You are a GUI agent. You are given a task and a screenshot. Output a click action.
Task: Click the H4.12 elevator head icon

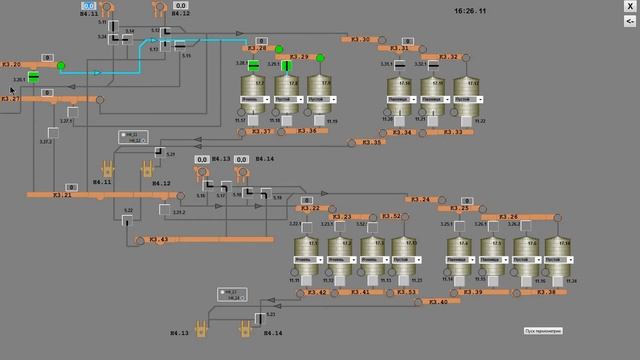coord(160,8)
